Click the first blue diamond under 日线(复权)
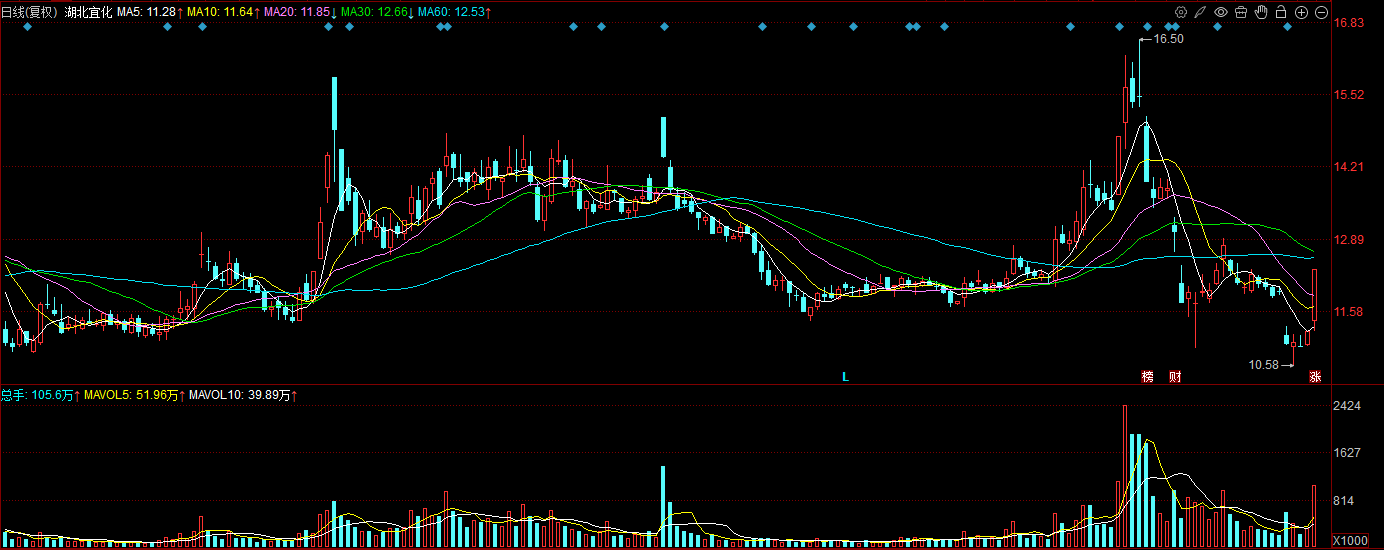The width and height of the screenshot is (1384, 550). (28, 27)
